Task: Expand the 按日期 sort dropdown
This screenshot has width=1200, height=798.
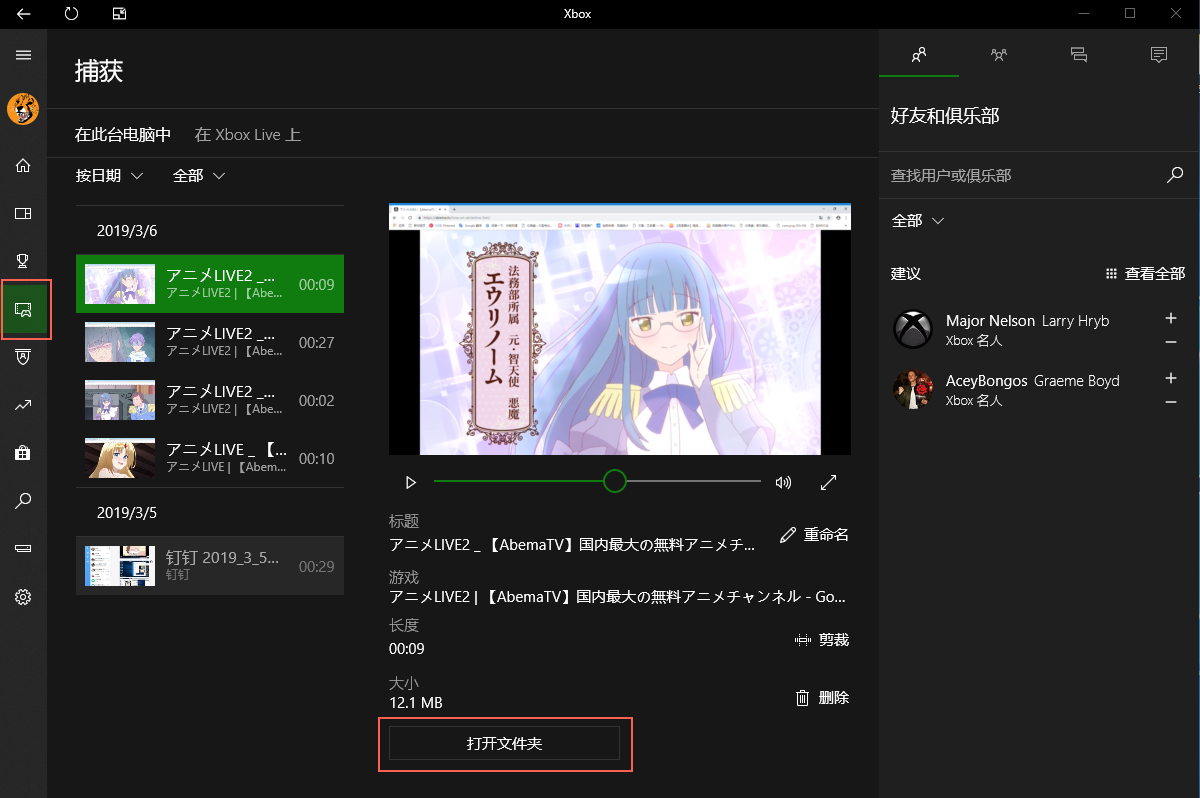Action: (110, 176)
